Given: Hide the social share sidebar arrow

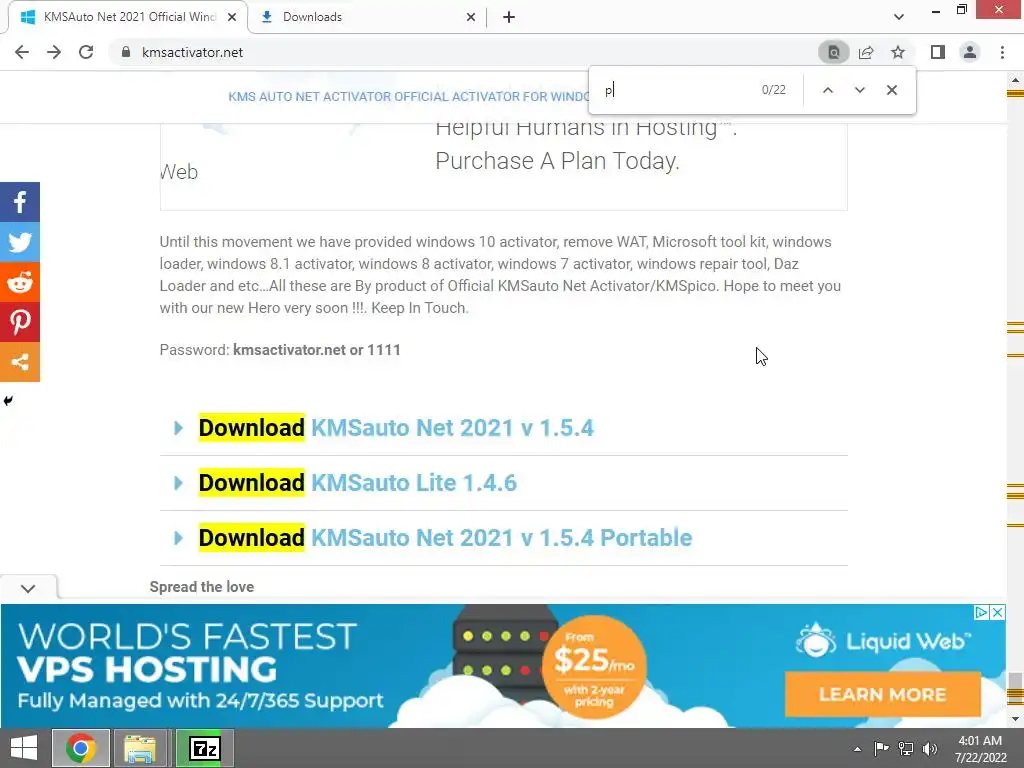Looking at the screenshot, I should click(8, 400).
